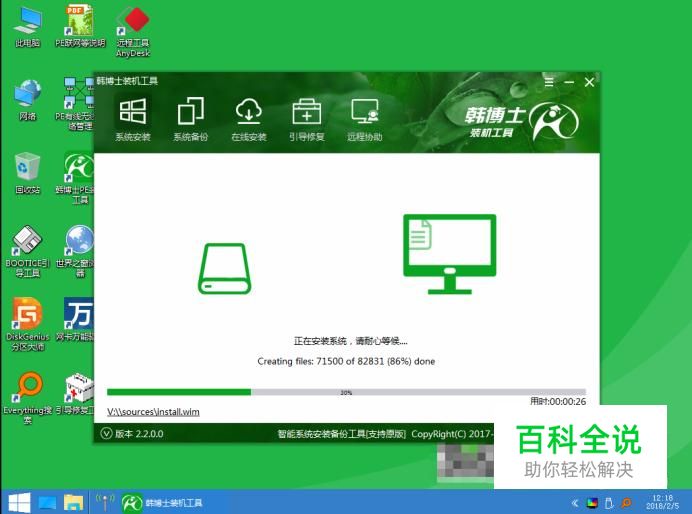Image resolution: width=692 pixels, height=514 pixels.
Task: Open the 远程协助 remote assistance tab
Action: click(365, 120)
